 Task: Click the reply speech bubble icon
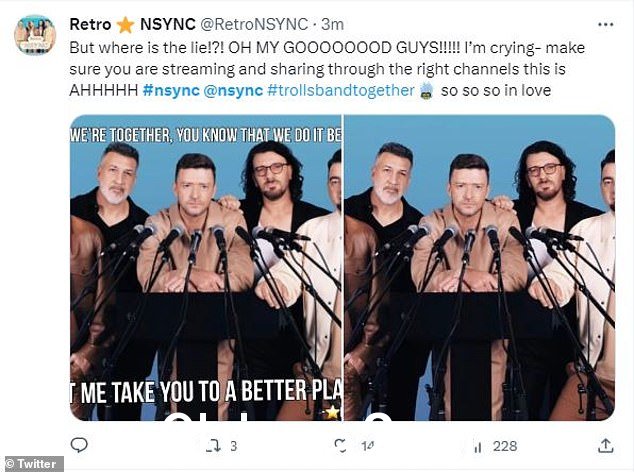(x=79, y=445)
